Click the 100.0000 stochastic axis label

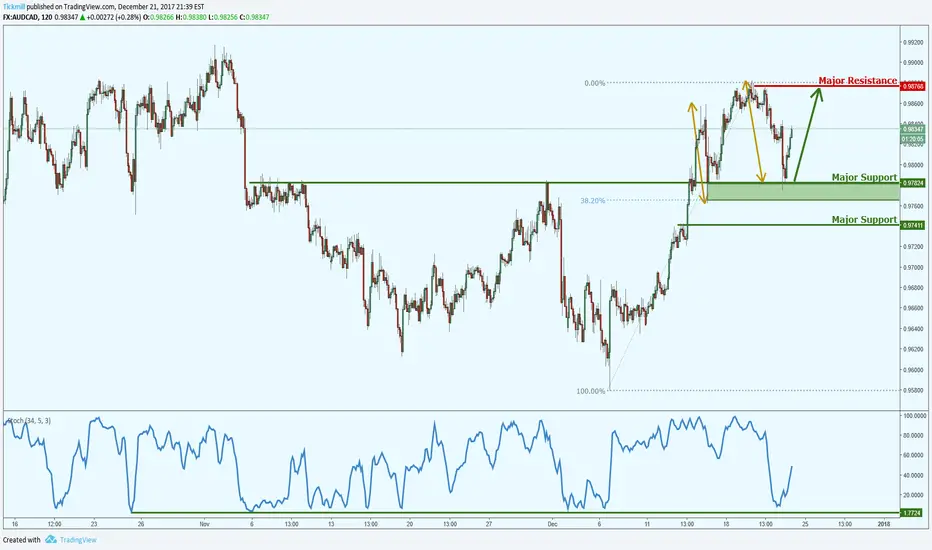(914, 416)
